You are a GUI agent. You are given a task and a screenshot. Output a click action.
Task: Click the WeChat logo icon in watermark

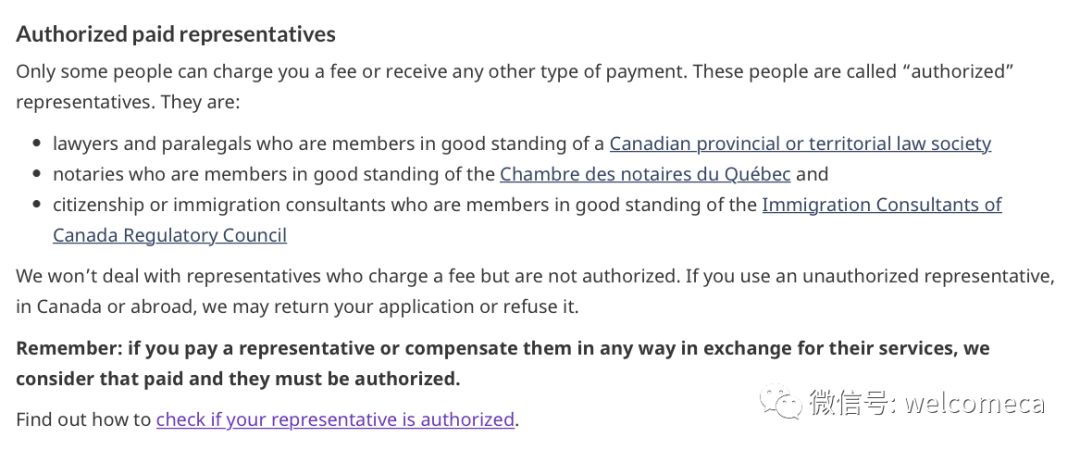780,402
